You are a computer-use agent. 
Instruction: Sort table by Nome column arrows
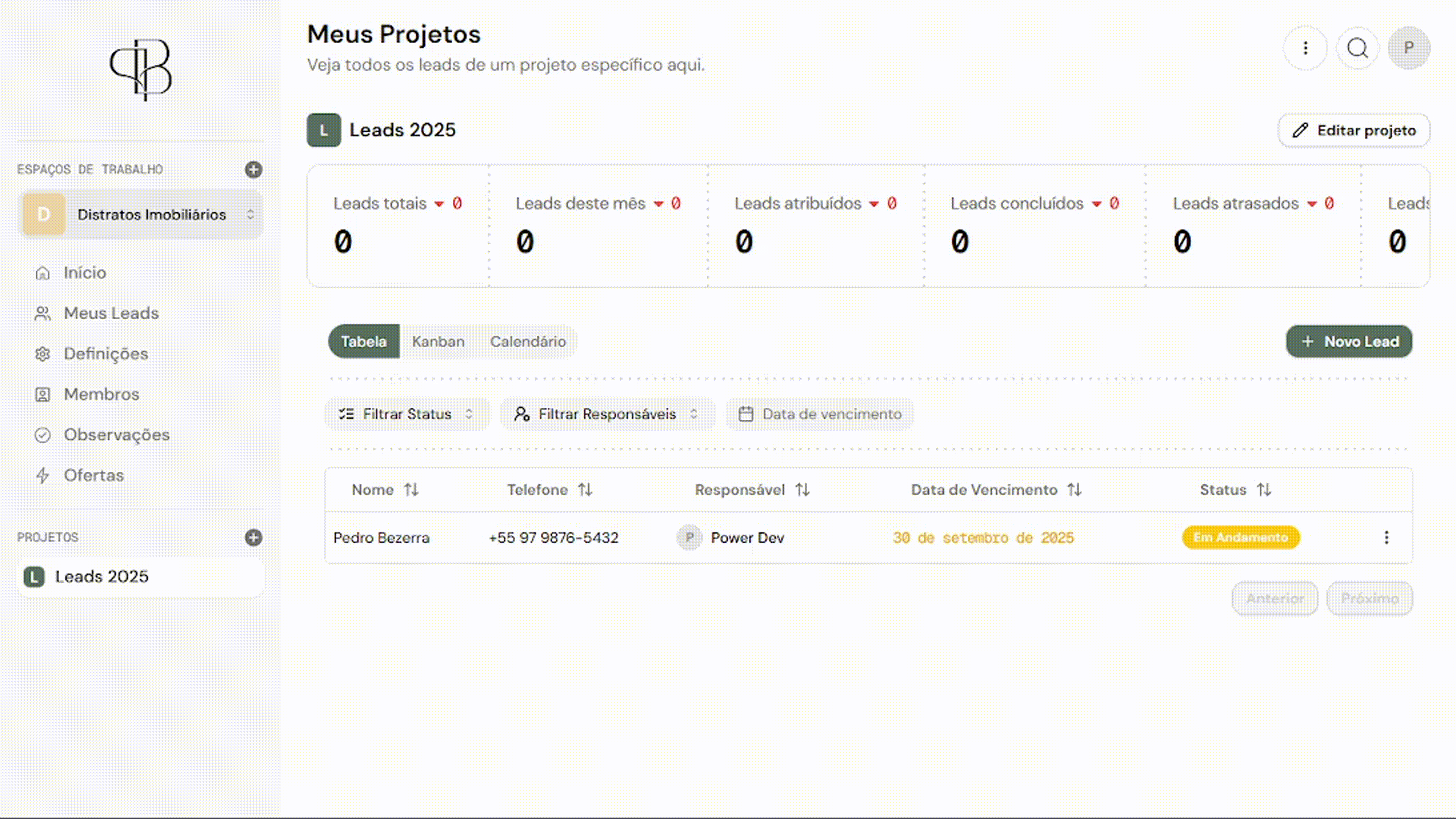tap(411, 490)
